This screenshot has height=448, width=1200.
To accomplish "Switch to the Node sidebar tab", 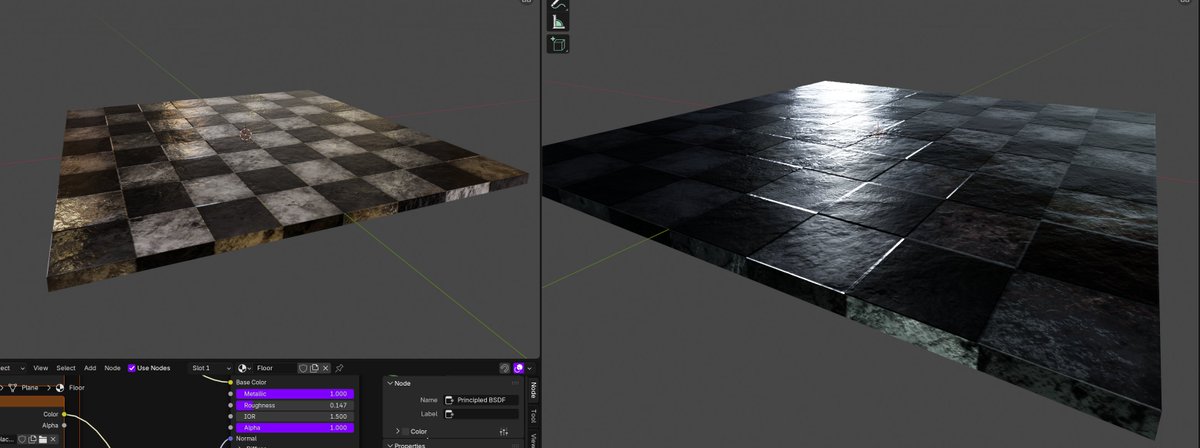I will 533,391.
